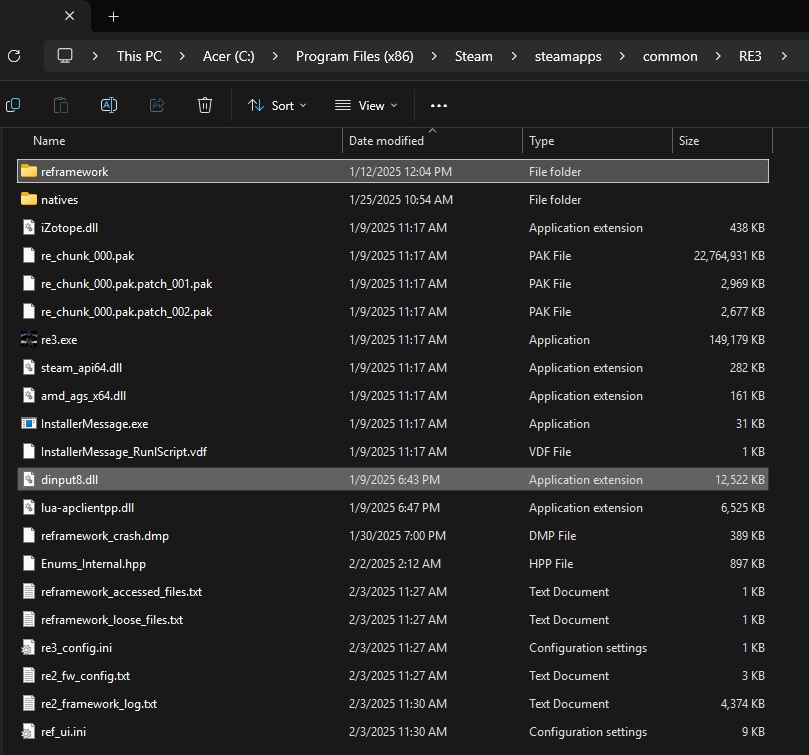Image resolution: width=809 pixels, height=755 pixels.
Task: Go to Acer (C:) in breadcrumb
Action: (x=229, y=56)
